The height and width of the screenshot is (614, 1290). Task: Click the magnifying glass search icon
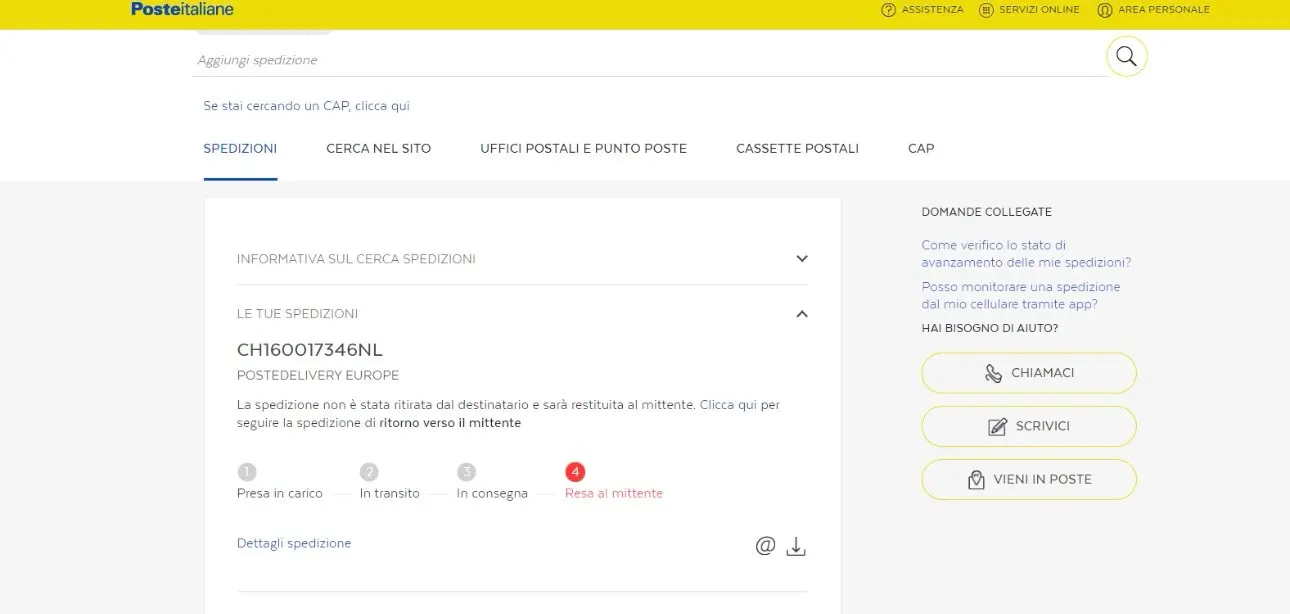1126,56
